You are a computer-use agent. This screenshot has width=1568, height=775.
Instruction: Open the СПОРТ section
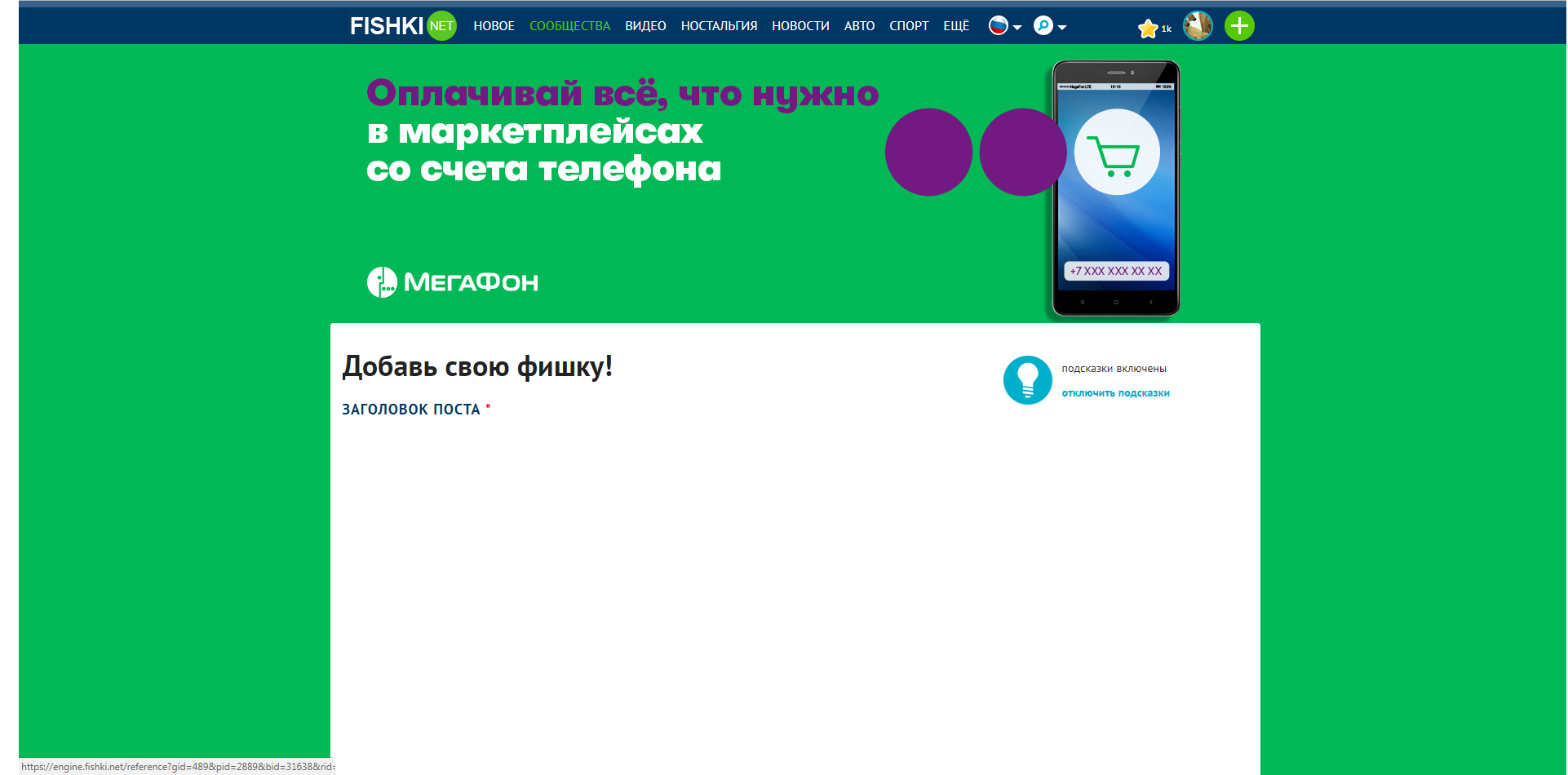[x=909, y=26]
